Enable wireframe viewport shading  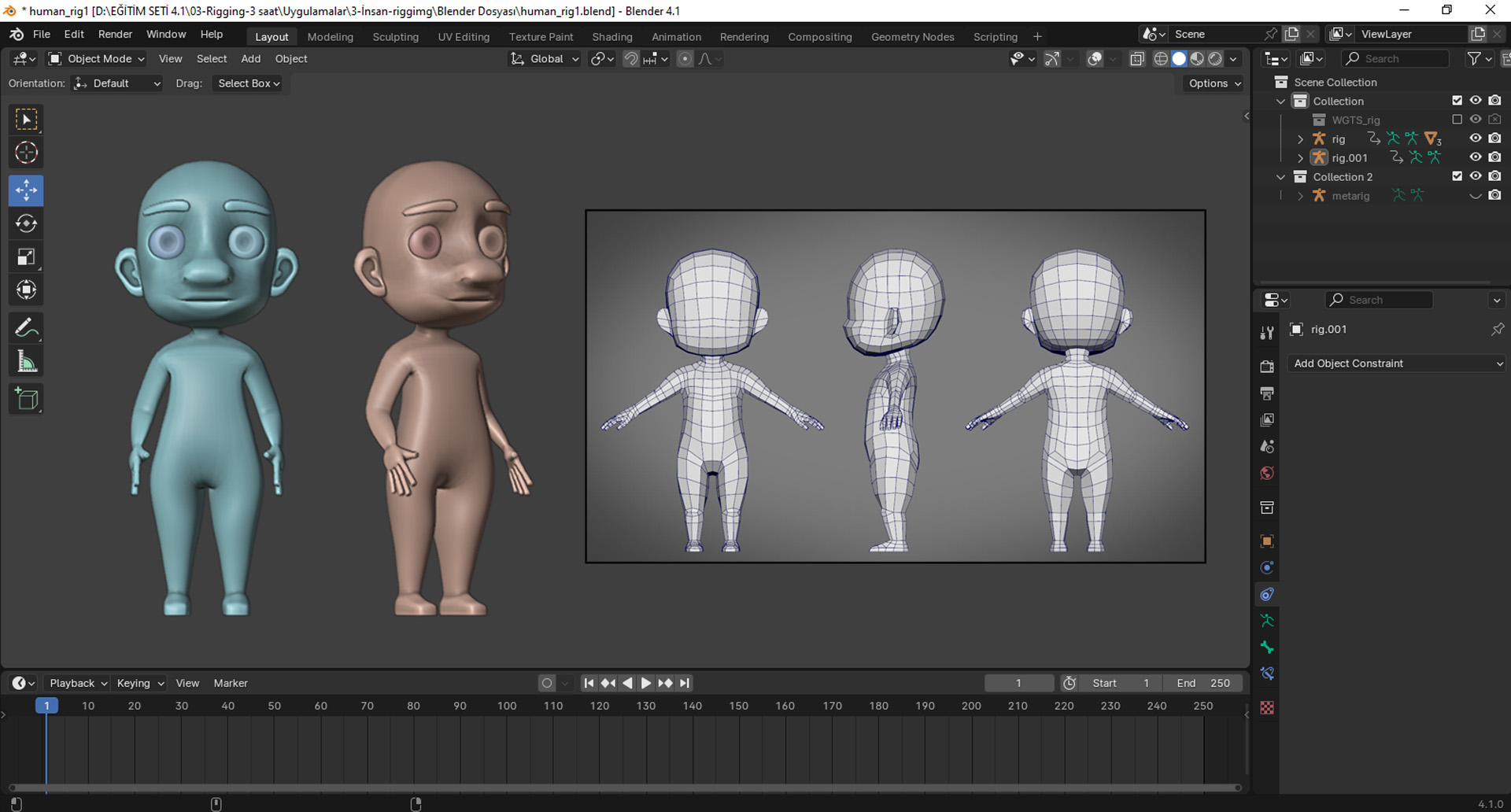1161,58
